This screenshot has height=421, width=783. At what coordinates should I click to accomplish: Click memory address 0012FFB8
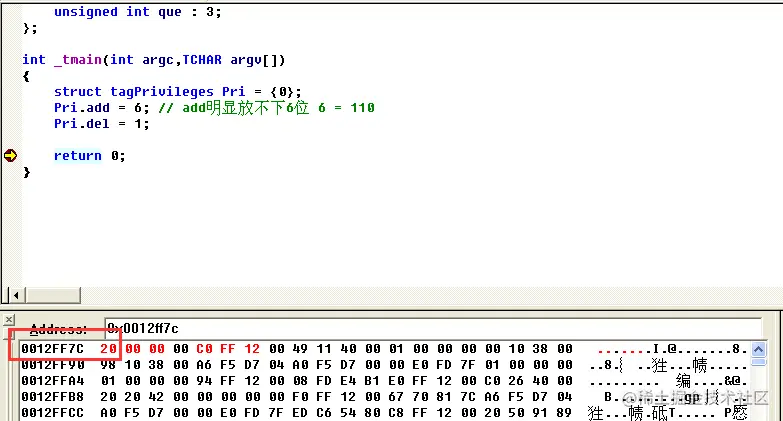pos(52,397)
